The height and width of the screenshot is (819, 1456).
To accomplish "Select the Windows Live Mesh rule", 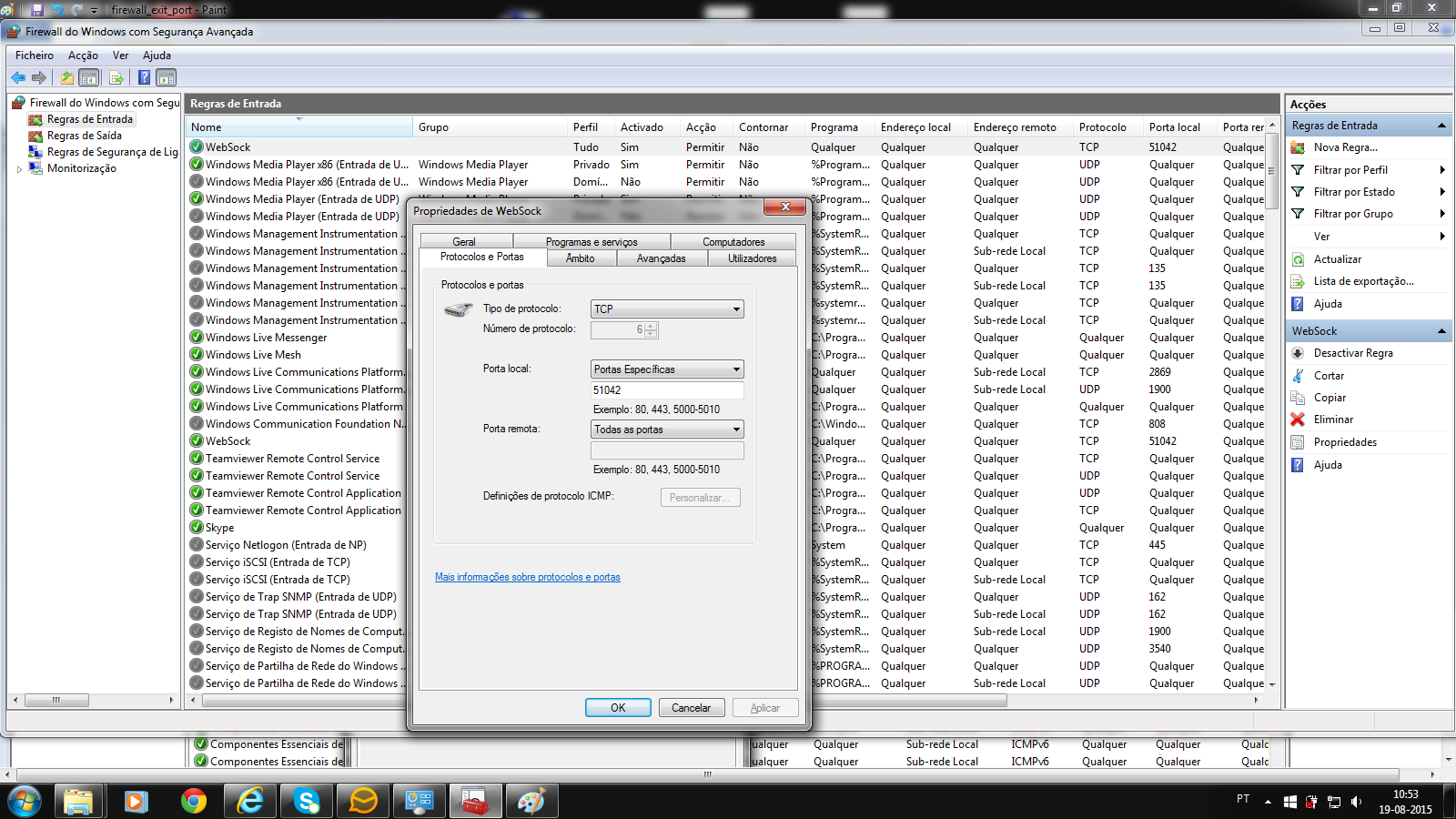I will coord(253,355).
